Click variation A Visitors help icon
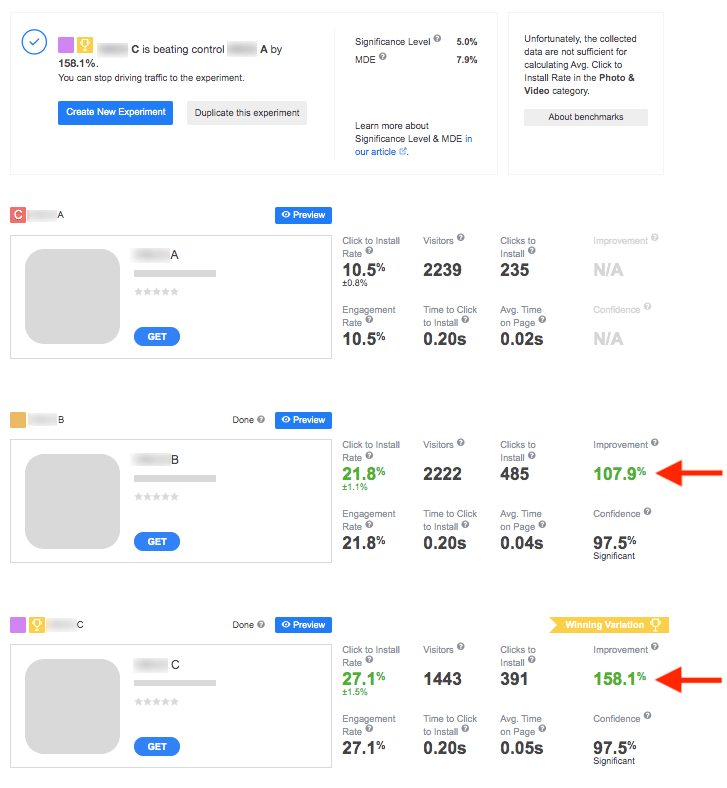Screen dimensions: 727x788 pos(461,240)
